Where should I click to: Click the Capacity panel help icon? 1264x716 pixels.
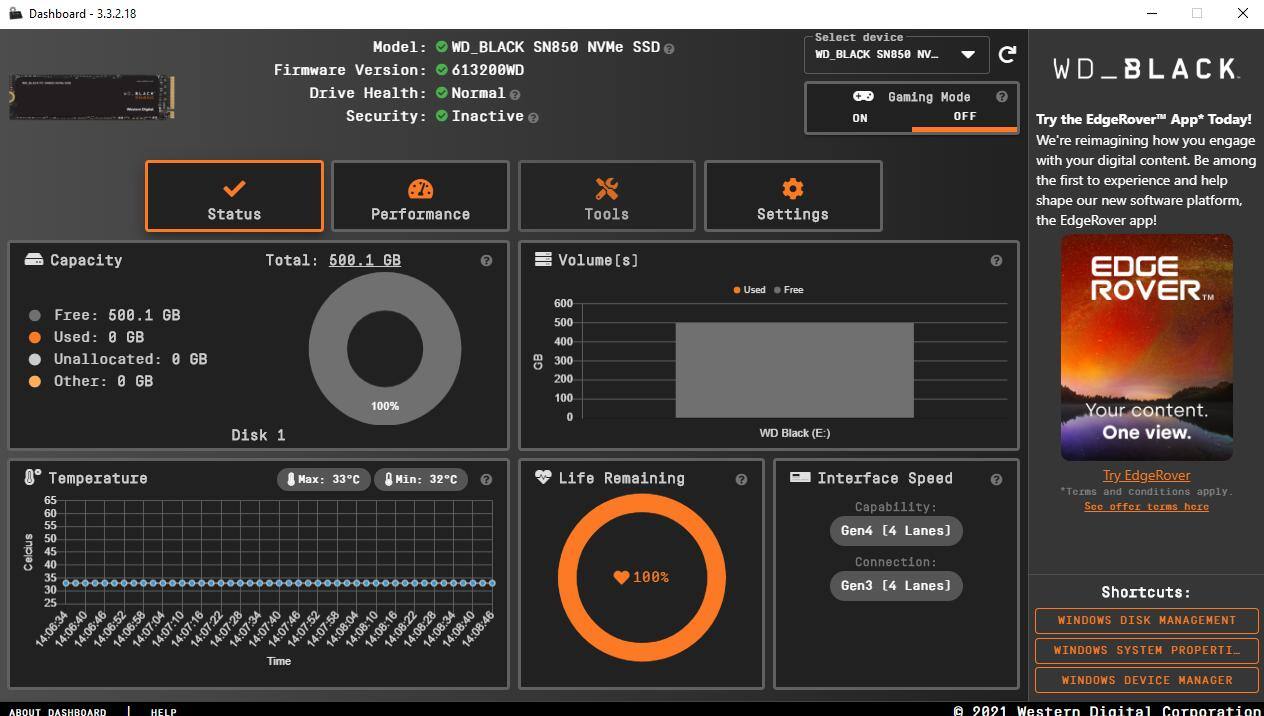click(x=486, y=261)
